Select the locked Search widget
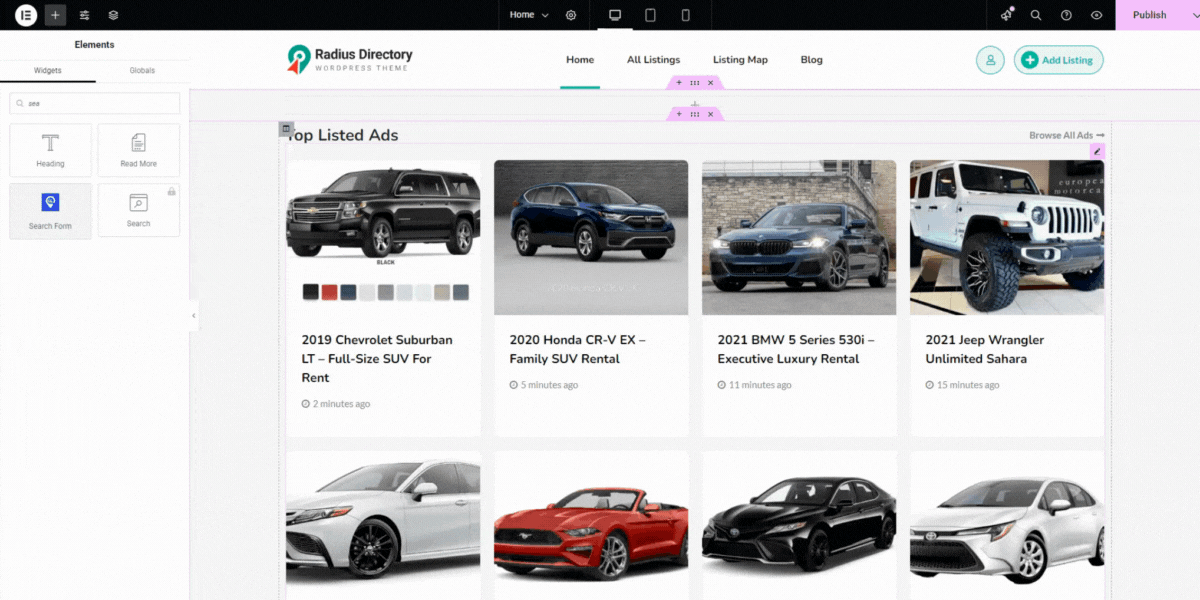The width and height of the screenshot is (1200, 600). 139,211
